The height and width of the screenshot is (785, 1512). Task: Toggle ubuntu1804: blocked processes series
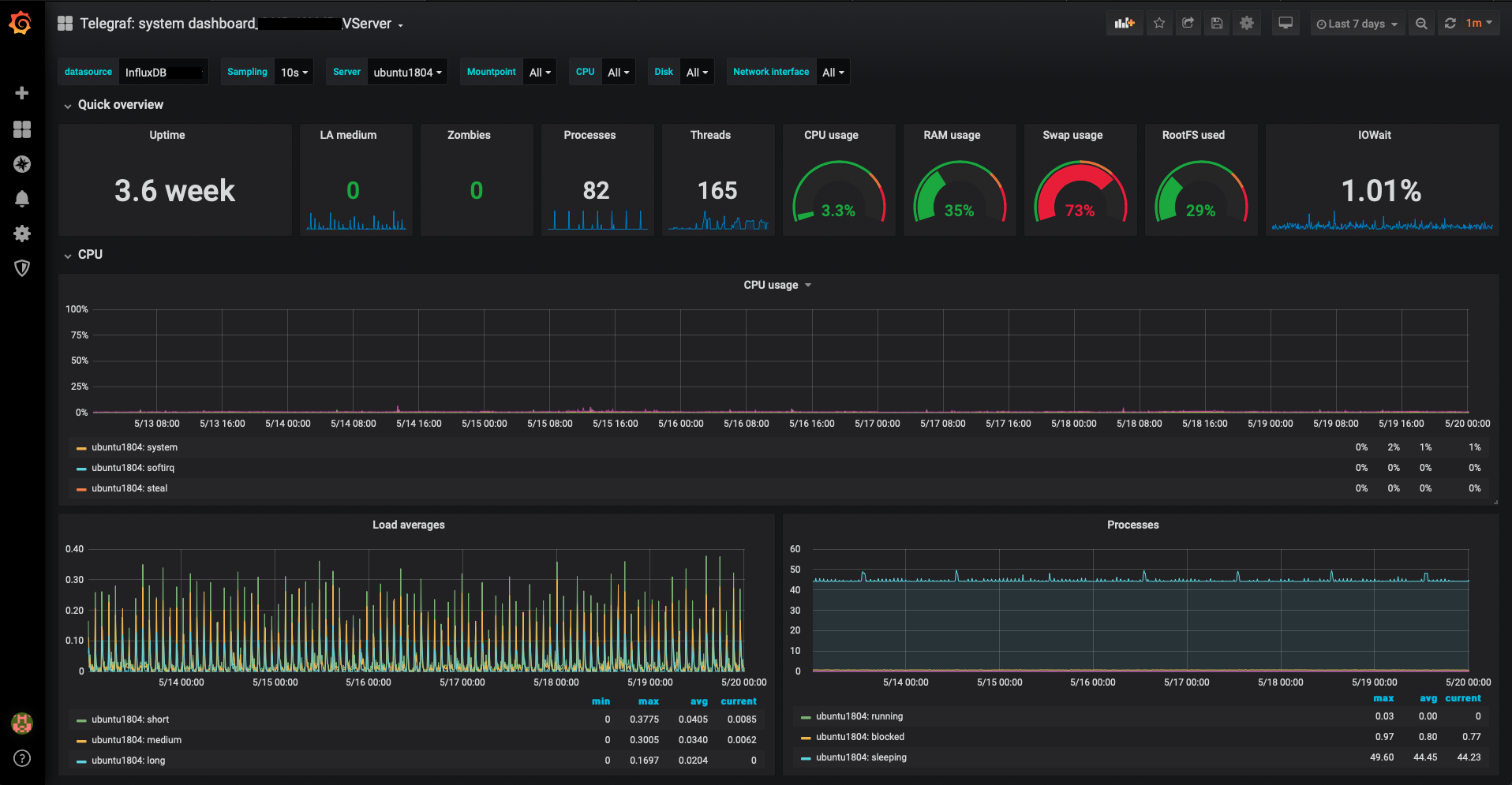click(x=860, y=737)
